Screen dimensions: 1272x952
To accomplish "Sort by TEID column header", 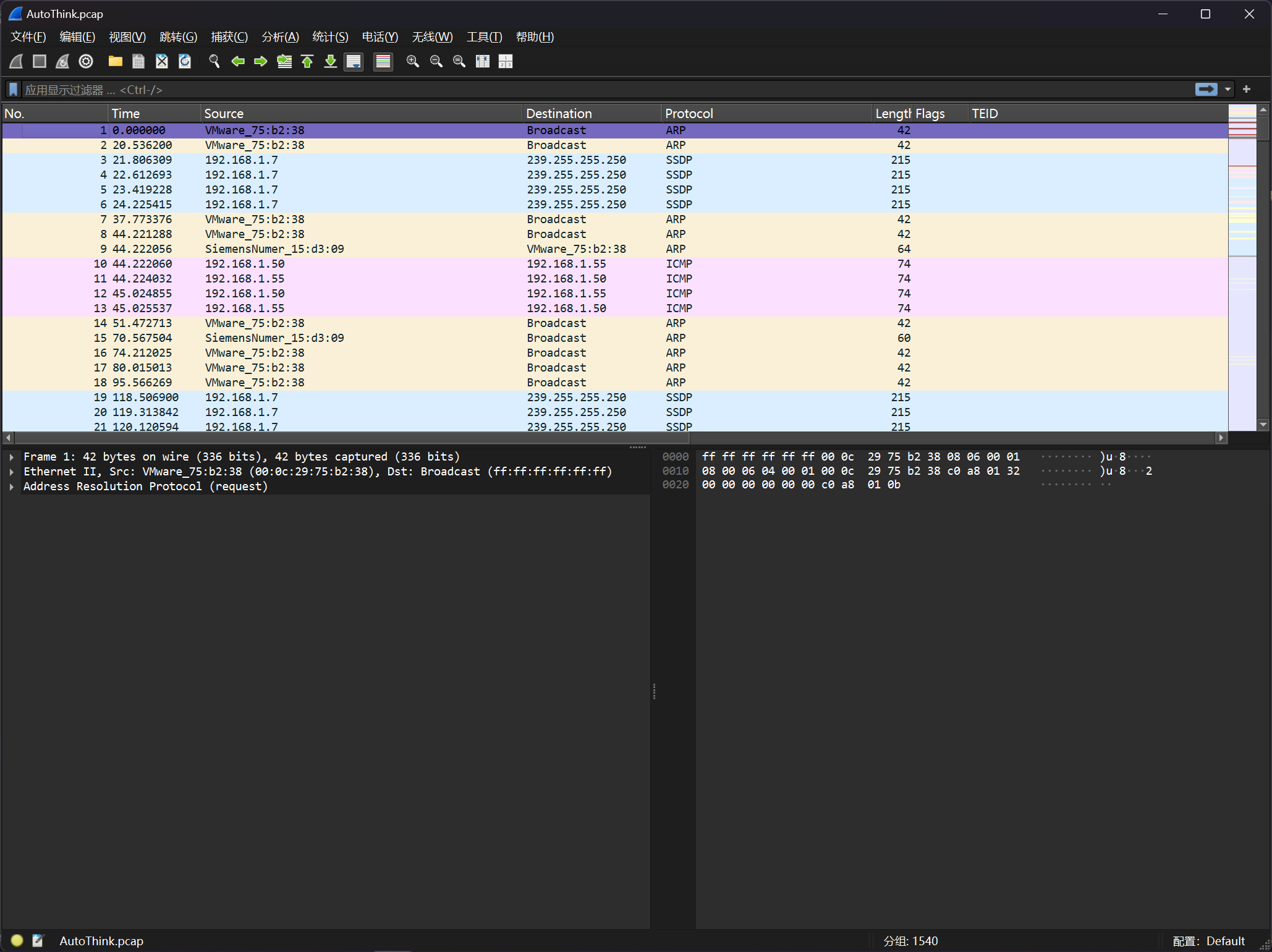I will click(x=1098, y=114).
